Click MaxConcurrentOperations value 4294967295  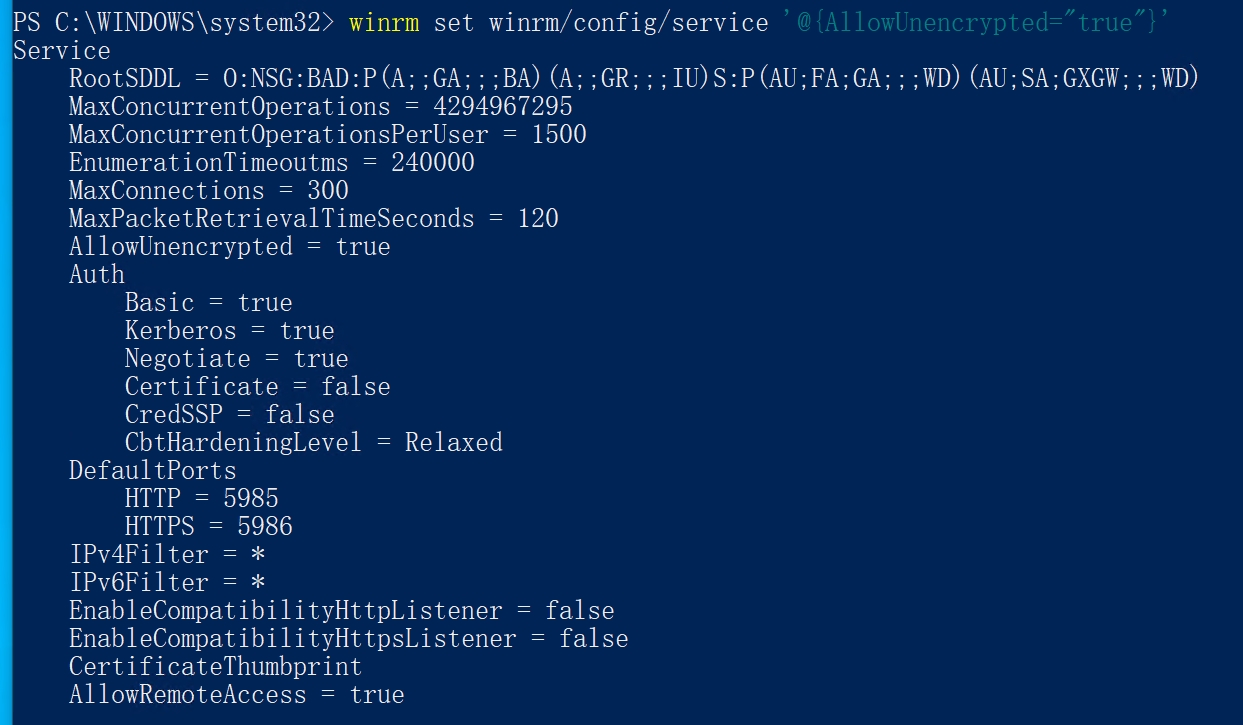click(x=503, y=106)
